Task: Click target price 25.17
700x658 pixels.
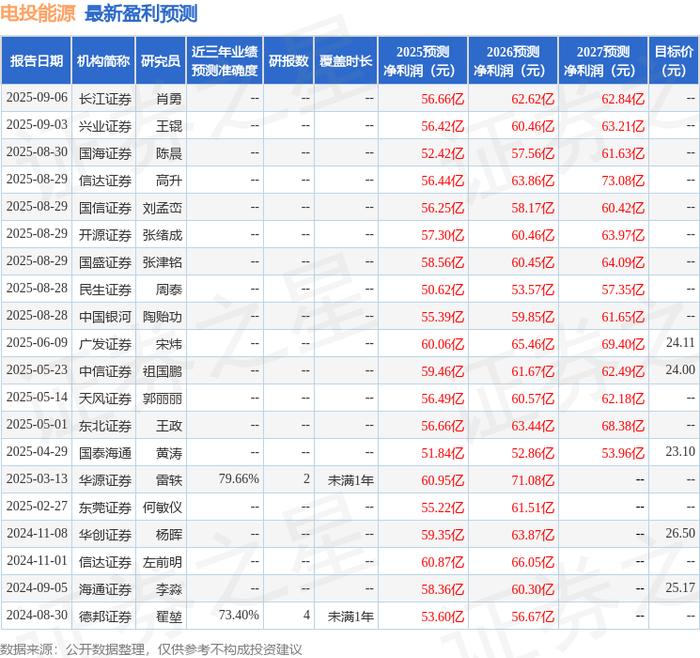Action: (680, 587)
